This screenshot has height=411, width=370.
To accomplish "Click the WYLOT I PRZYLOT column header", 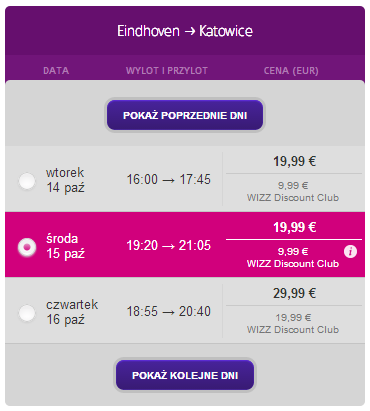I will coord(167,71).
